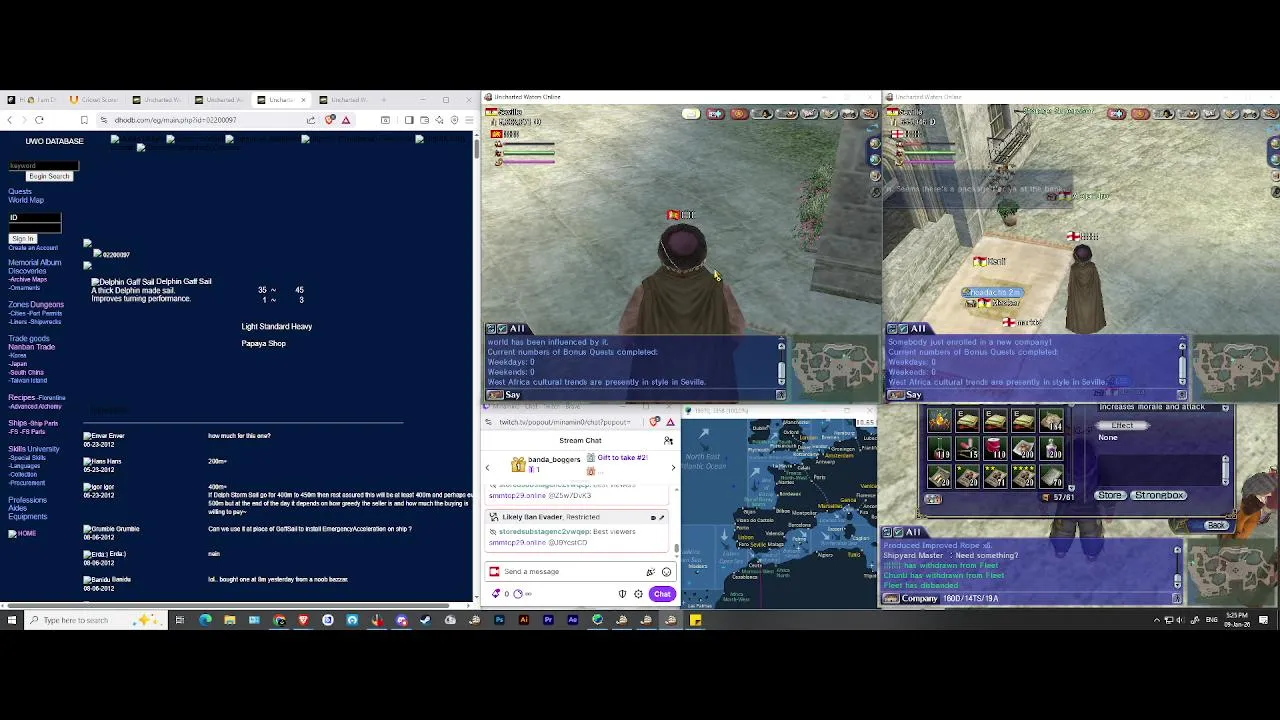This screenshot has height=720, width=1280.
Task: Click the Say chat mode button in the left game window
Action: (x=505, y=395)
